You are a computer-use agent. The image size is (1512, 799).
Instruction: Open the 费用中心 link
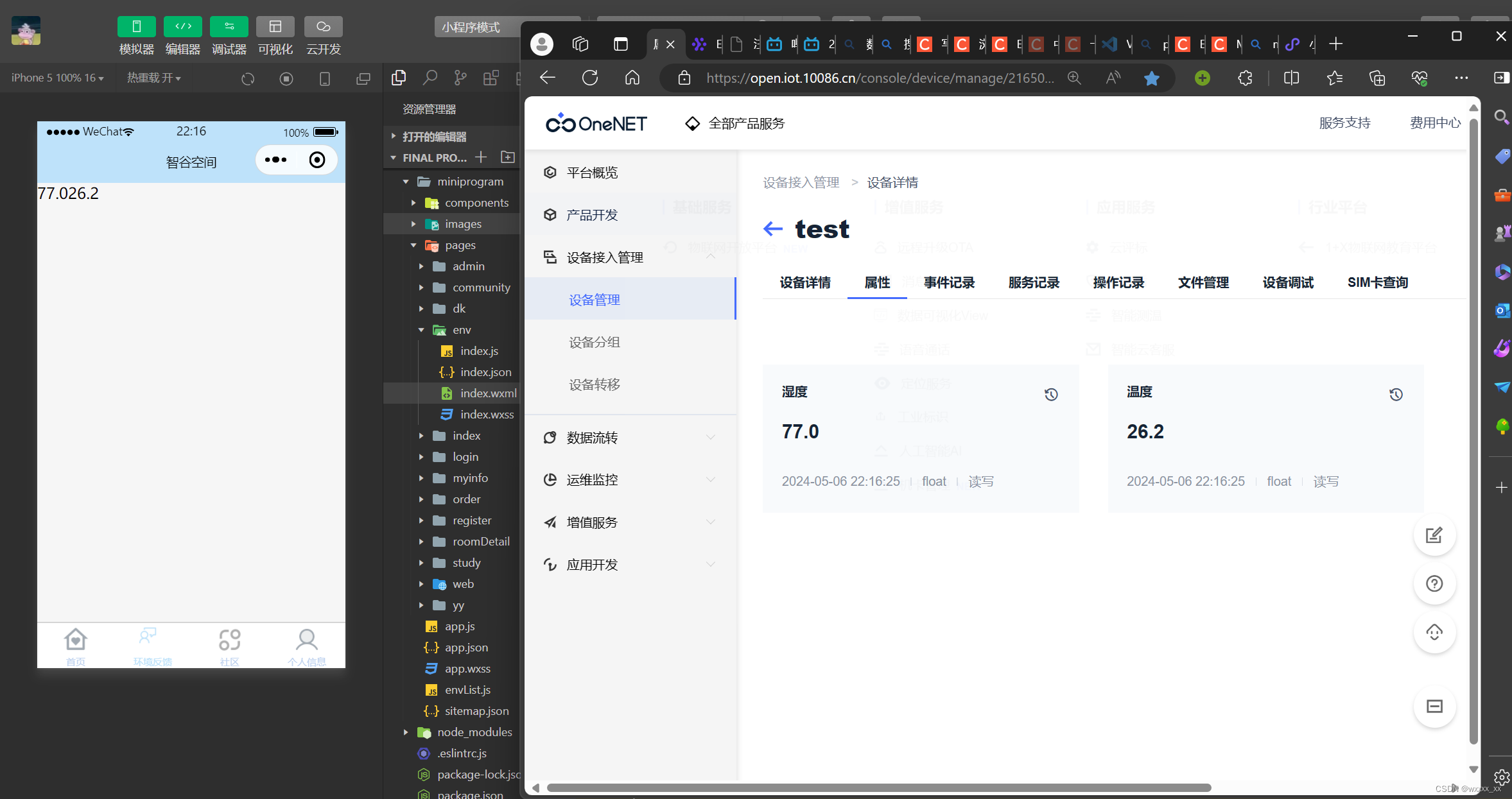pyautogui.click(x=1435, y=123)
